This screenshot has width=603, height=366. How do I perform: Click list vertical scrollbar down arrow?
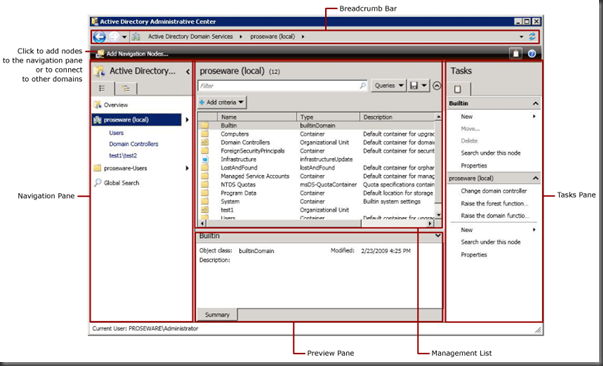pyautogui.click(x=438, y=215)
